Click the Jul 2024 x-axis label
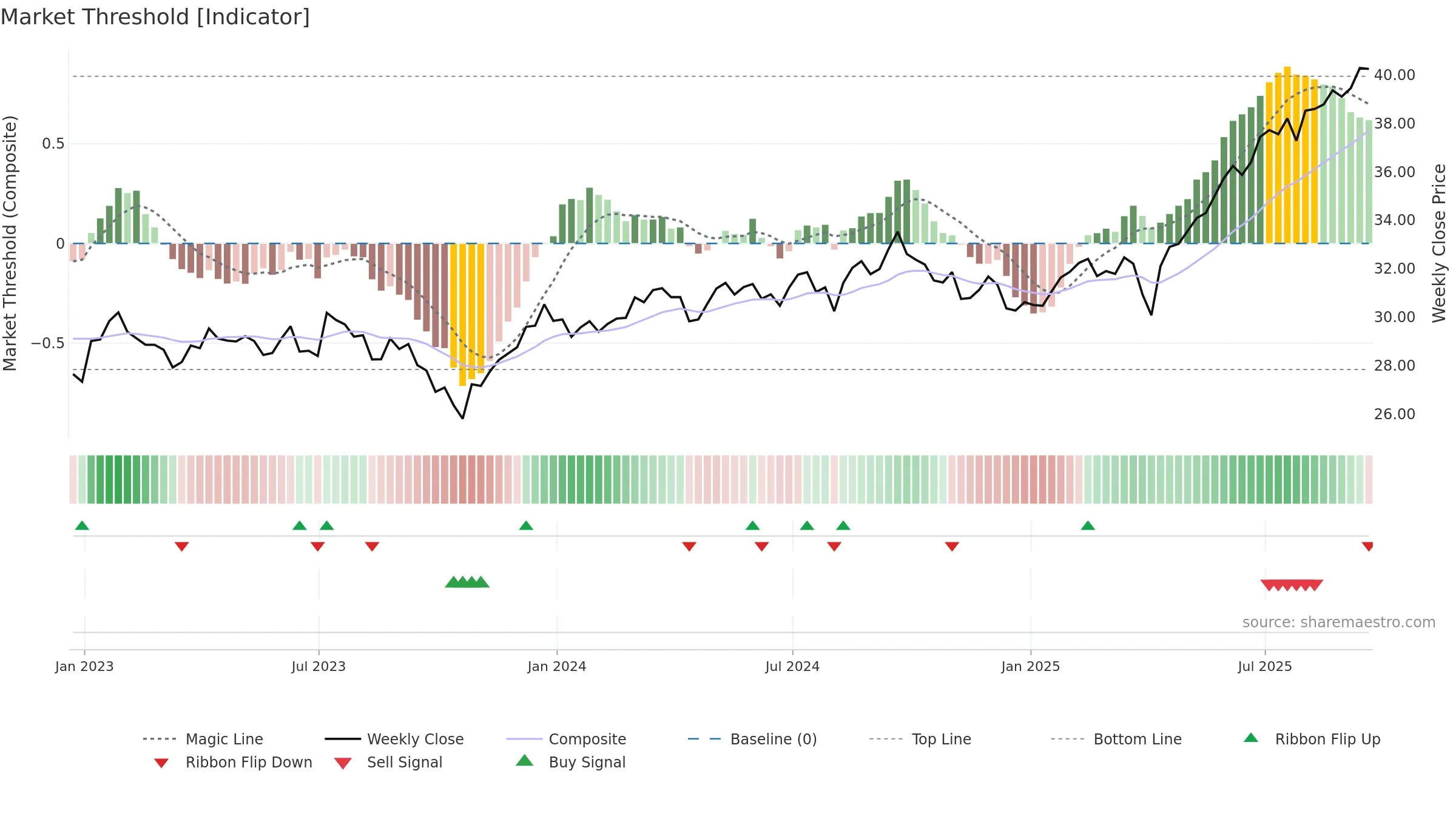The height and width of the screenshot is (819, 1456). (792, 666)
